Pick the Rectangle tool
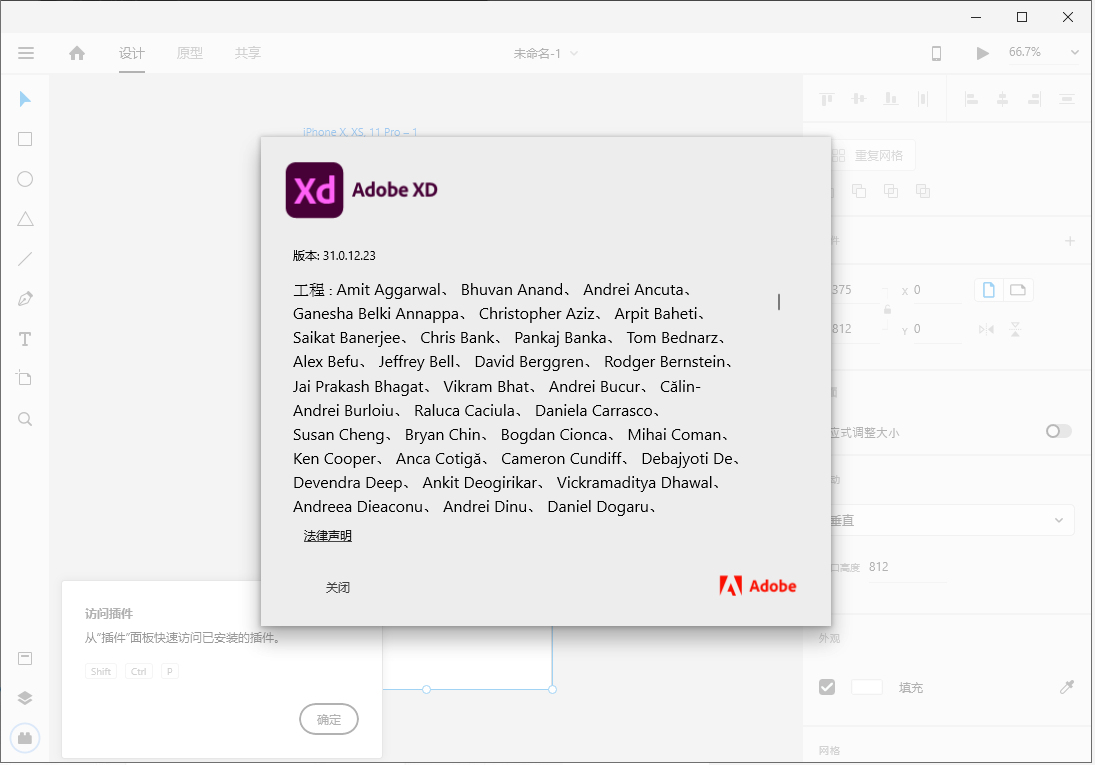This screenshot has height=765, width=1095. [x=25, y=139]
